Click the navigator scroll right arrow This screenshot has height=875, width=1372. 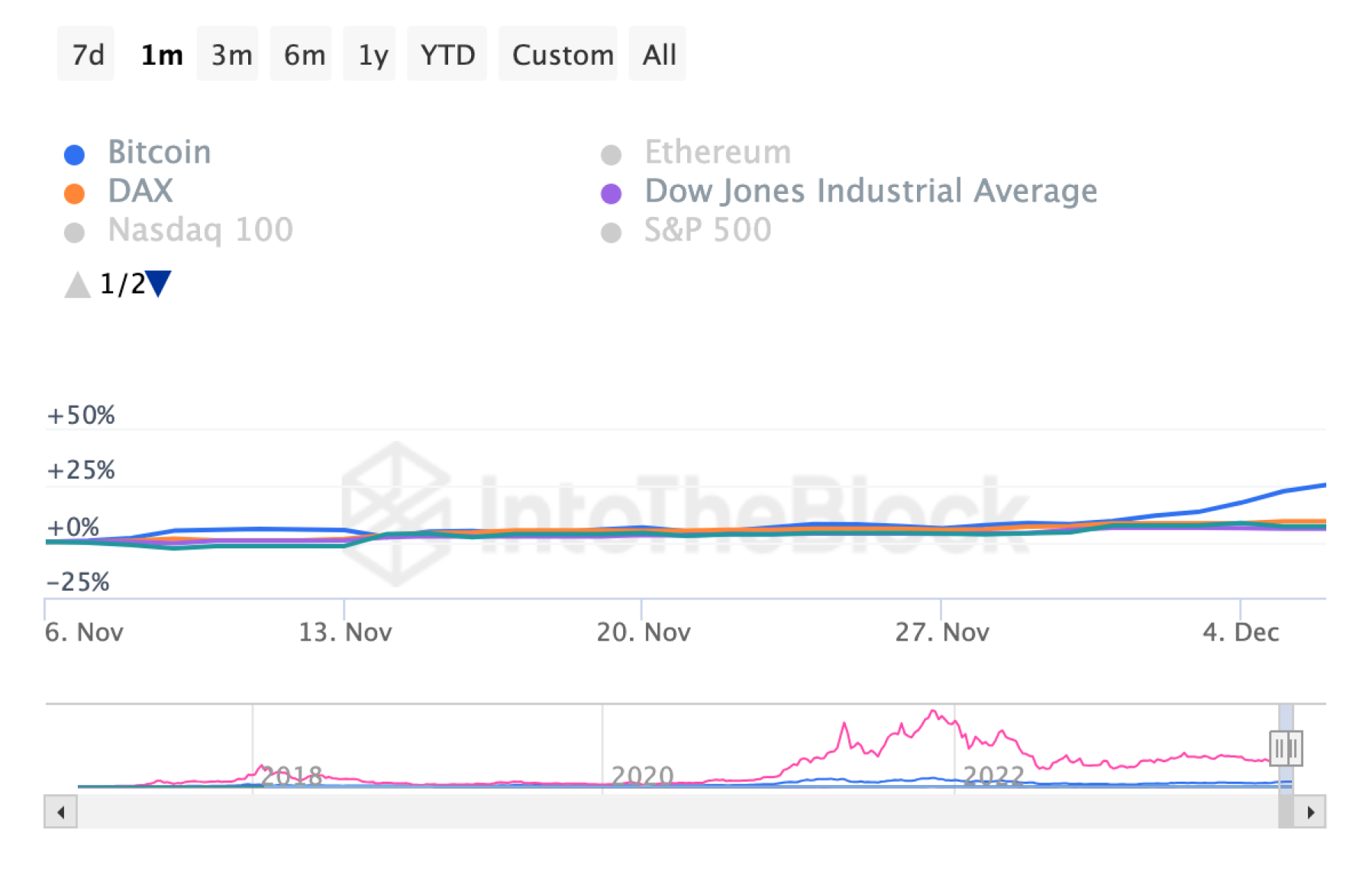click(1310, 812)
